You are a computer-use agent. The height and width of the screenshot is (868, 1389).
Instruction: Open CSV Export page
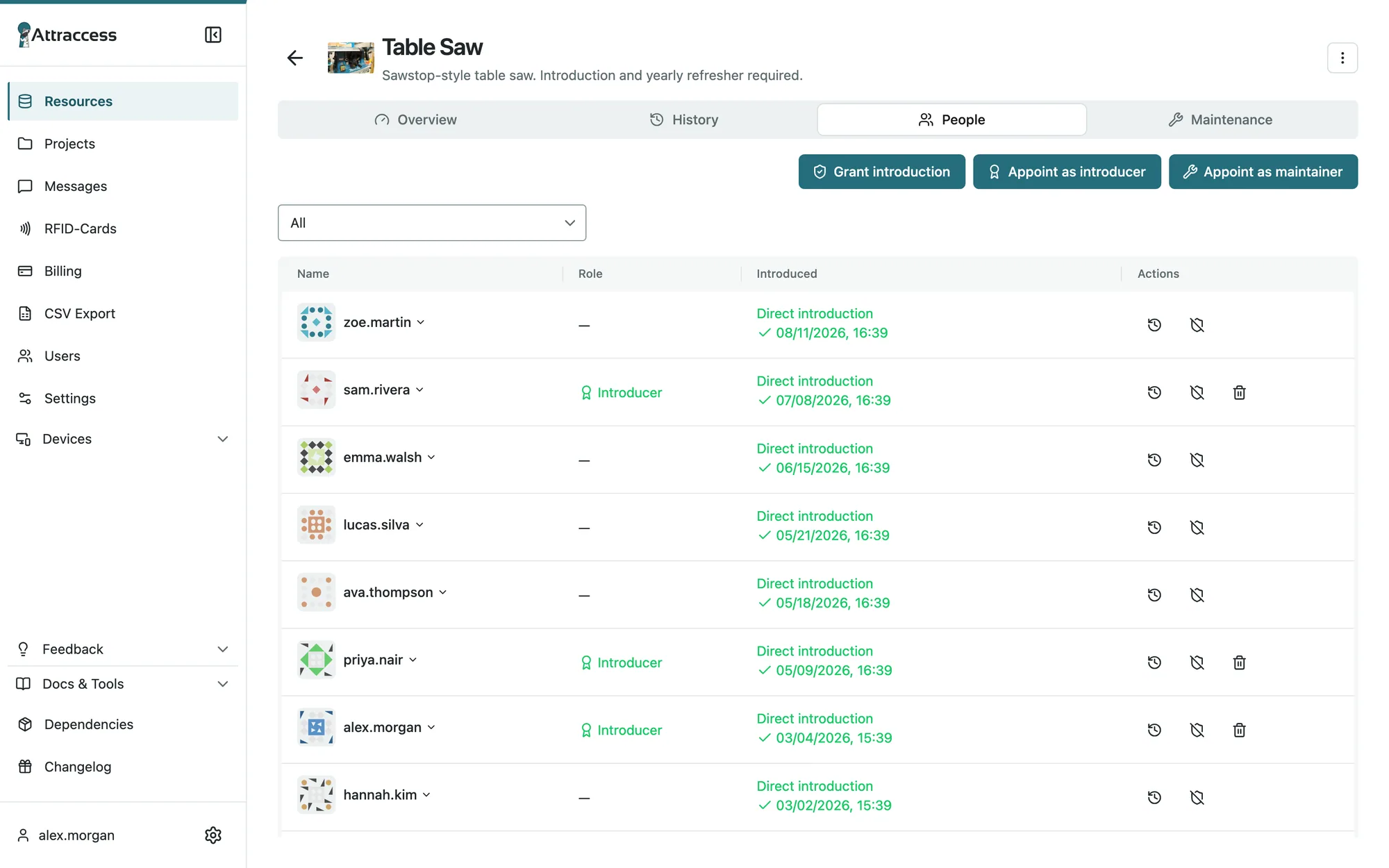[123, 313]
